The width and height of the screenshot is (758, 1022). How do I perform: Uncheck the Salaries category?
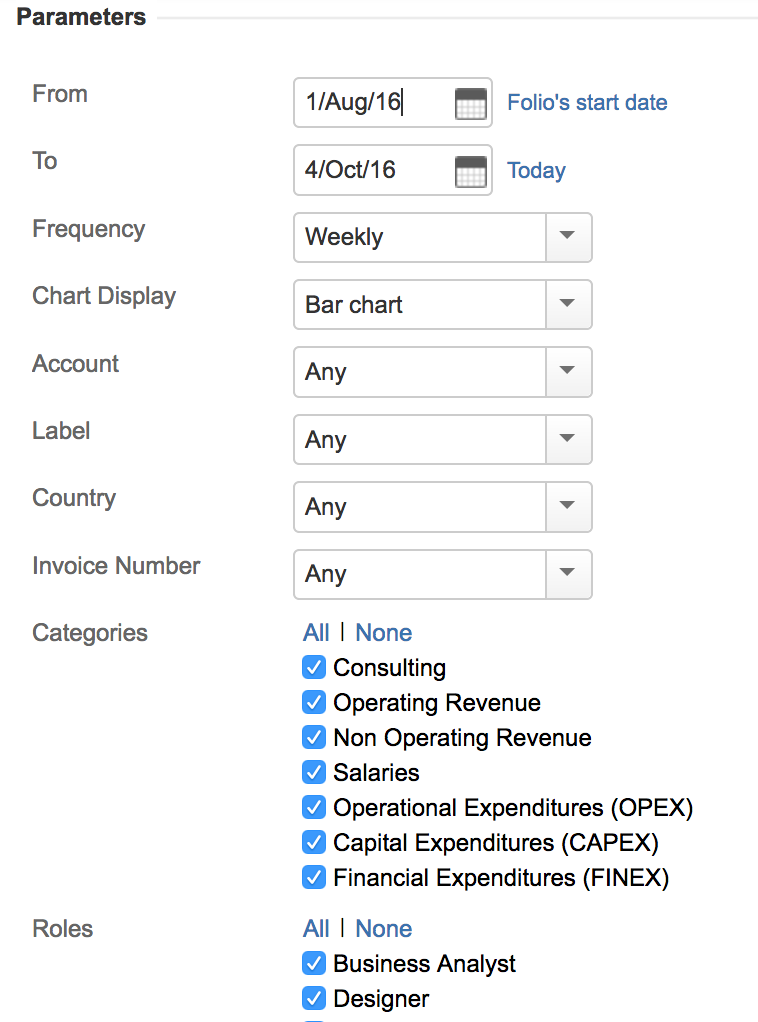pyautogui.click(x=314, y=773)
